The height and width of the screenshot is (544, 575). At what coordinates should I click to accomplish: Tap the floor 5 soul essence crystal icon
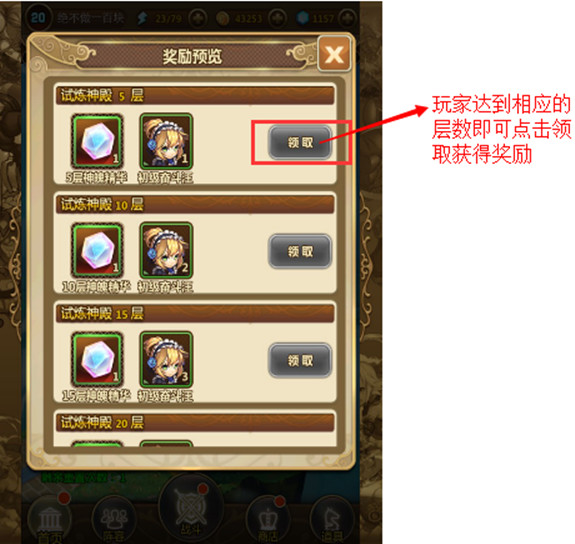pyautogui.click(x=97, y=141)
